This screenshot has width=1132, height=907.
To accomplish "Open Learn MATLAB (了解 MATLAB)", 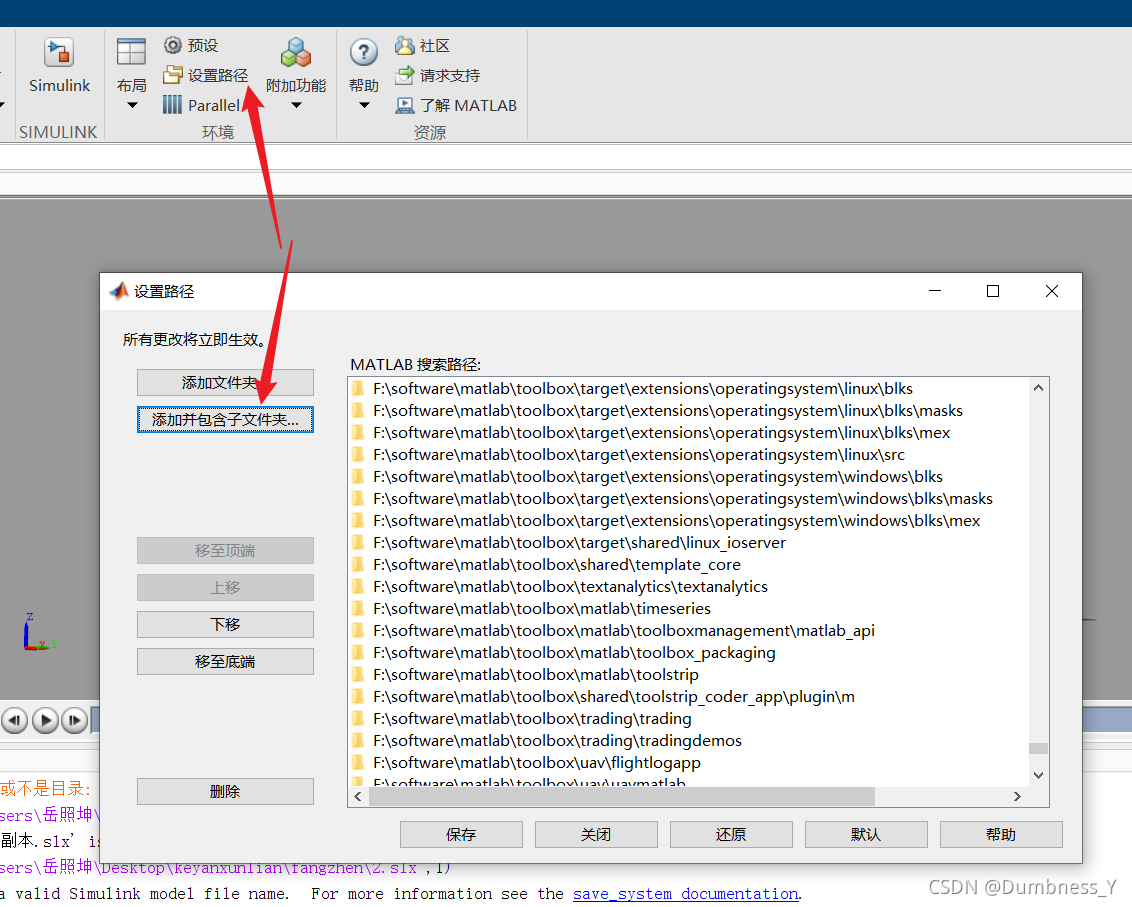I will click(x=456, y=105).
